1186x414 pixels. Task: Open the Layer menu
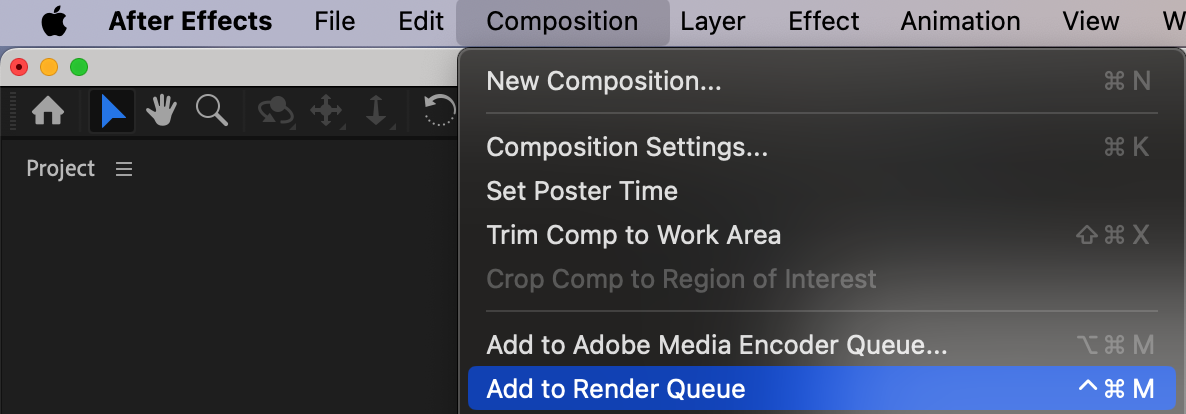pyautogui.click(x=713, y=21)
